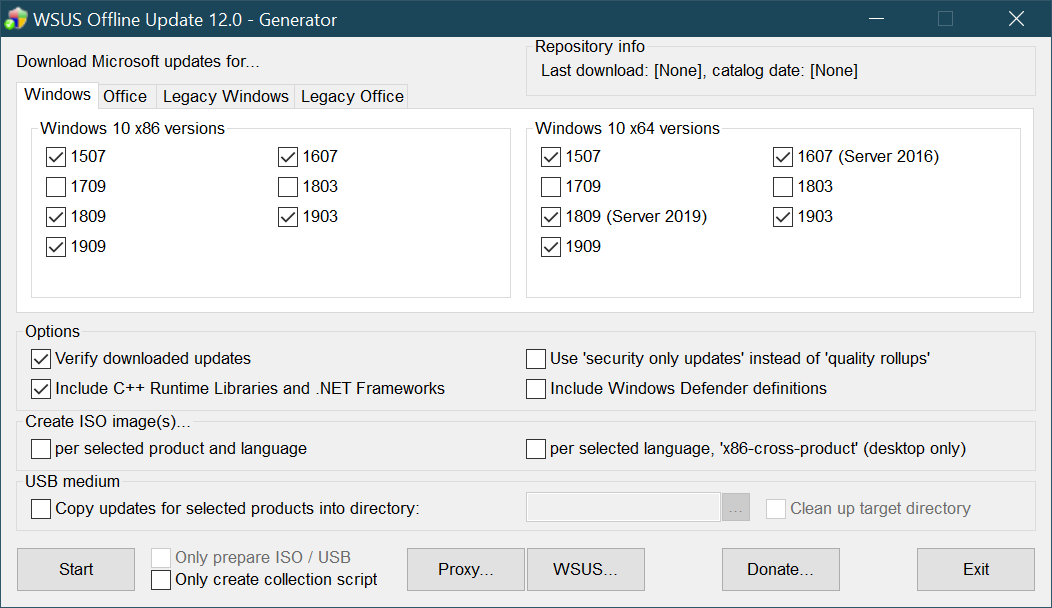Viewport: 1052px width, 608px height.
Task: Click the browse '...' directory button
Action: click(736, 508)
